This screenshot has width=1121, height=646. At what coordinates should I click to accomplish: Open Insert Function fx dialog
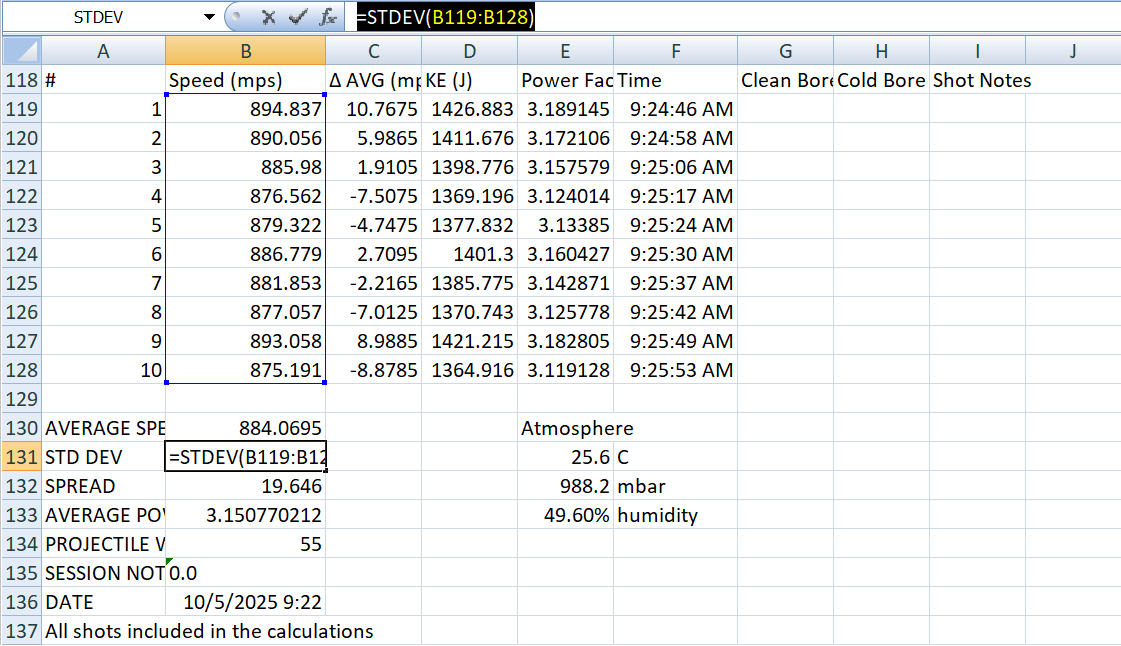coord(327,17)
